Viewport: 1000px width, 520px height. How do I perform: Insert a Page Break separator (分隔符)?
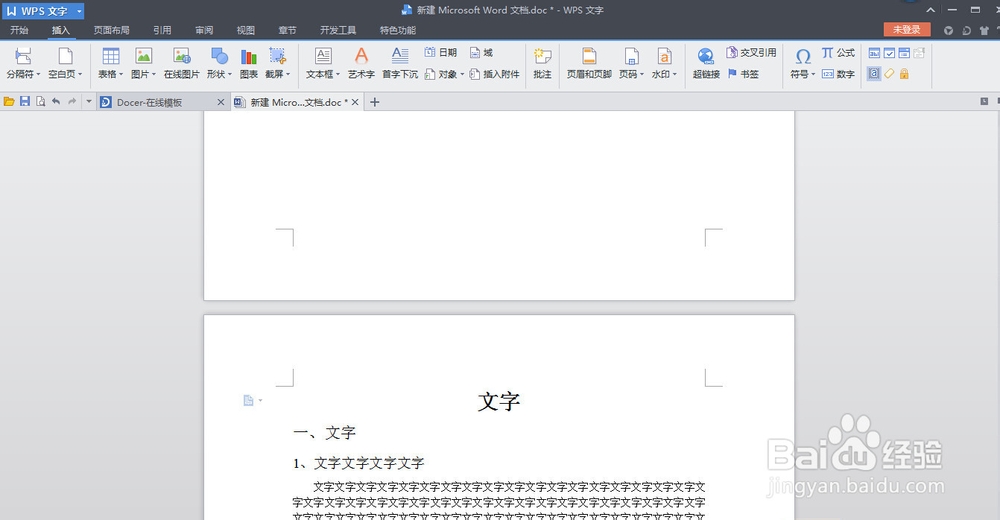pos(24,63)
